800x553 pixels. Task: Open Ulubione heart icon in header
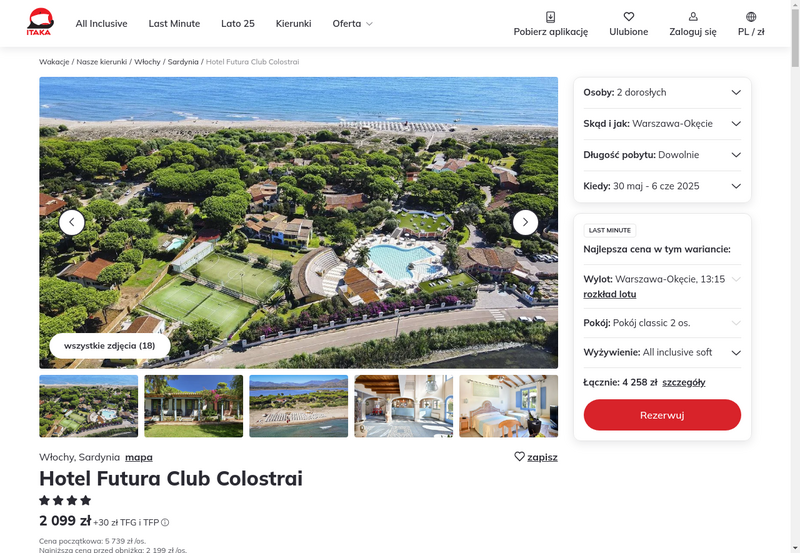coord(629,17)
